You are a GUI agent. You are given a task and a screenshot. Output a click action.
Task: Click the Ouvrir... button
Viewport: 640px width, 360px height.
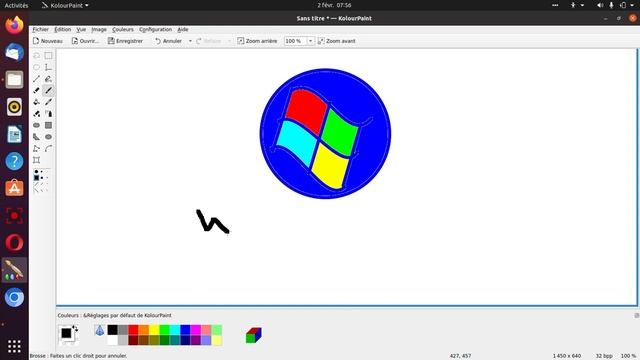85,41
